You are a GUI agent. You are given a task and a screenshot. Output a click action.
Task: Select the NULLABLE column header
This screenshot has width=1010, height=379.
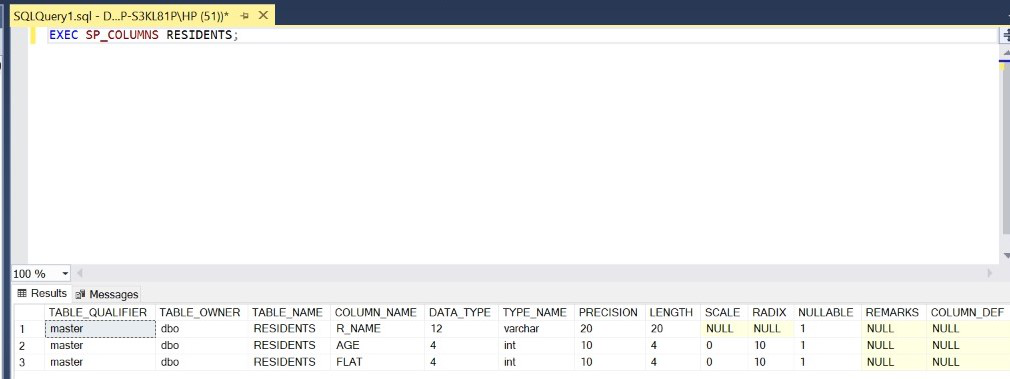click(827, 312)
